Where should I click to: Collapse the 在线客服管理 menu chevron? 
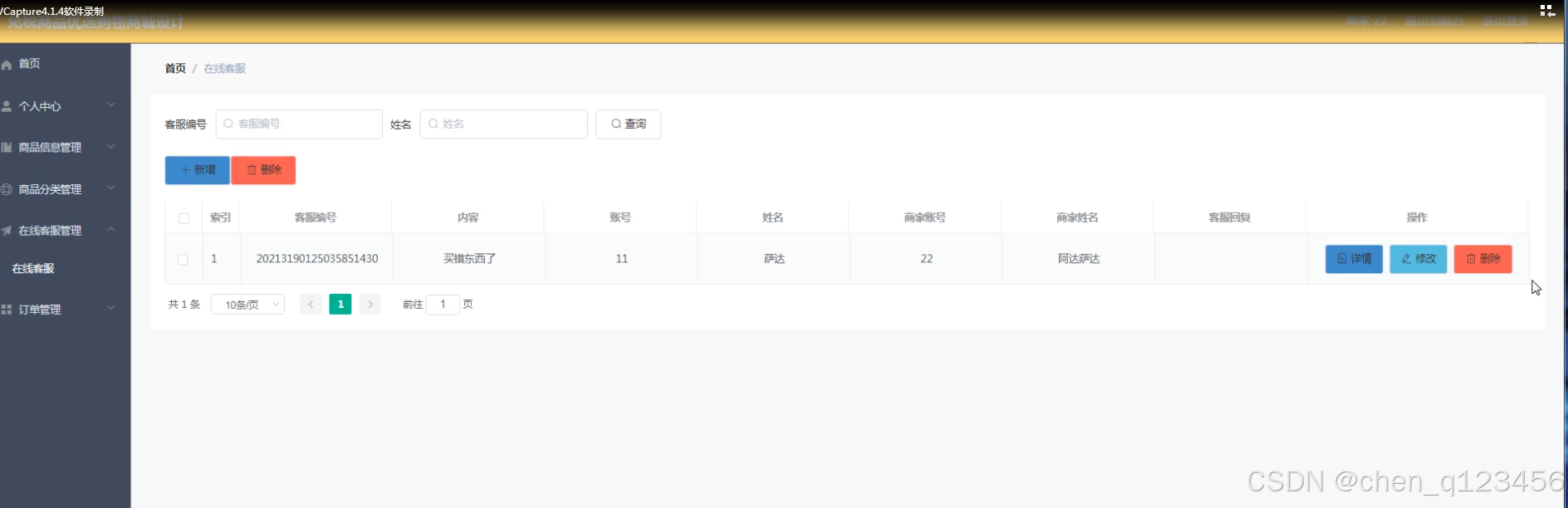111,230
